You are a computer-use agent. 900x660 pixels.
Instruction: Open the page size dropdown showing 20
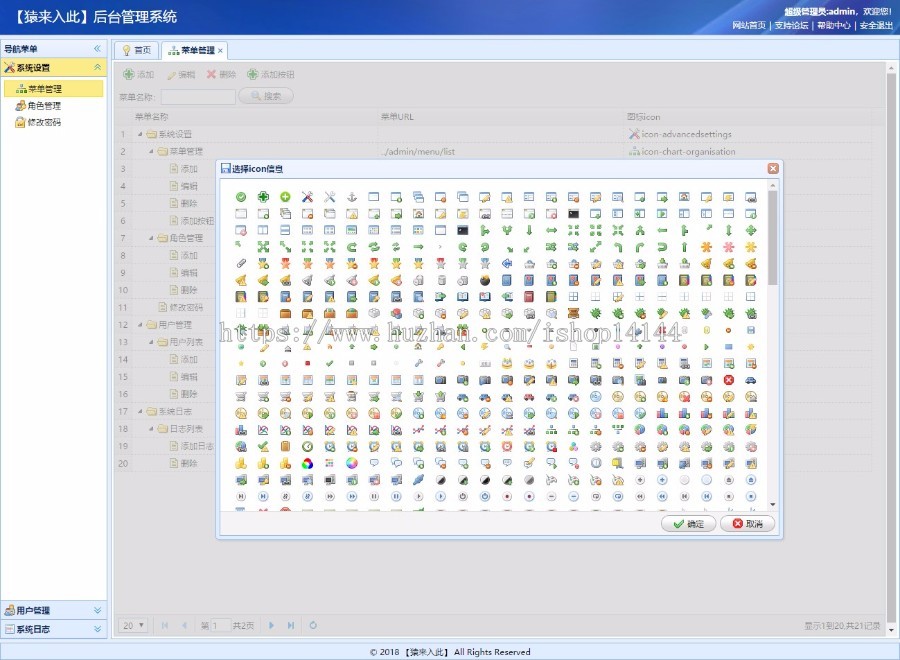(133, 625)
